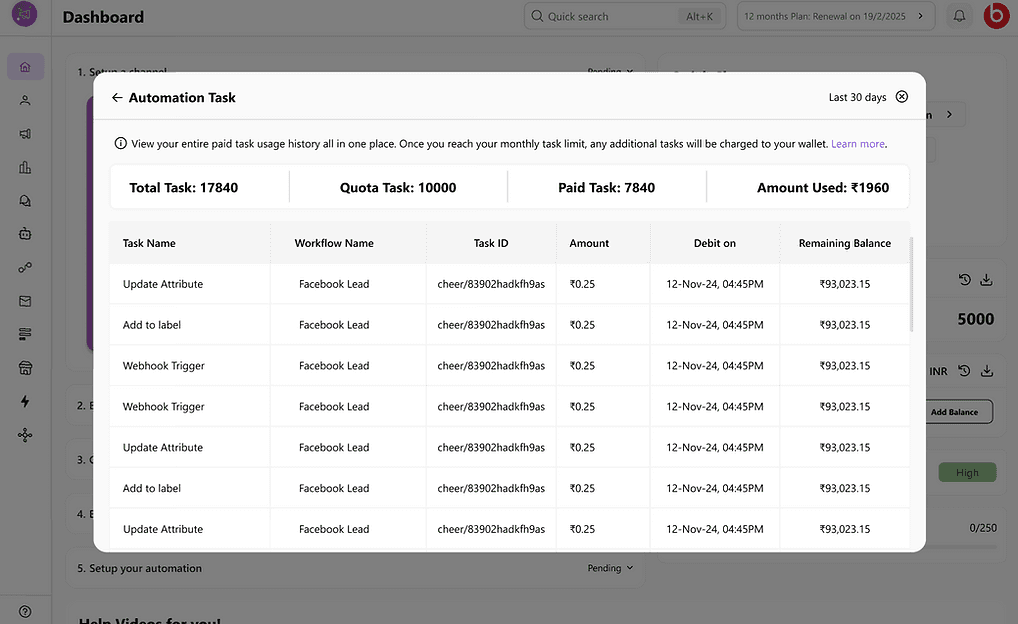Open the Store shop sidebar icon
This screenshot has height=624, width=1018.
click(x=25, y=368)
